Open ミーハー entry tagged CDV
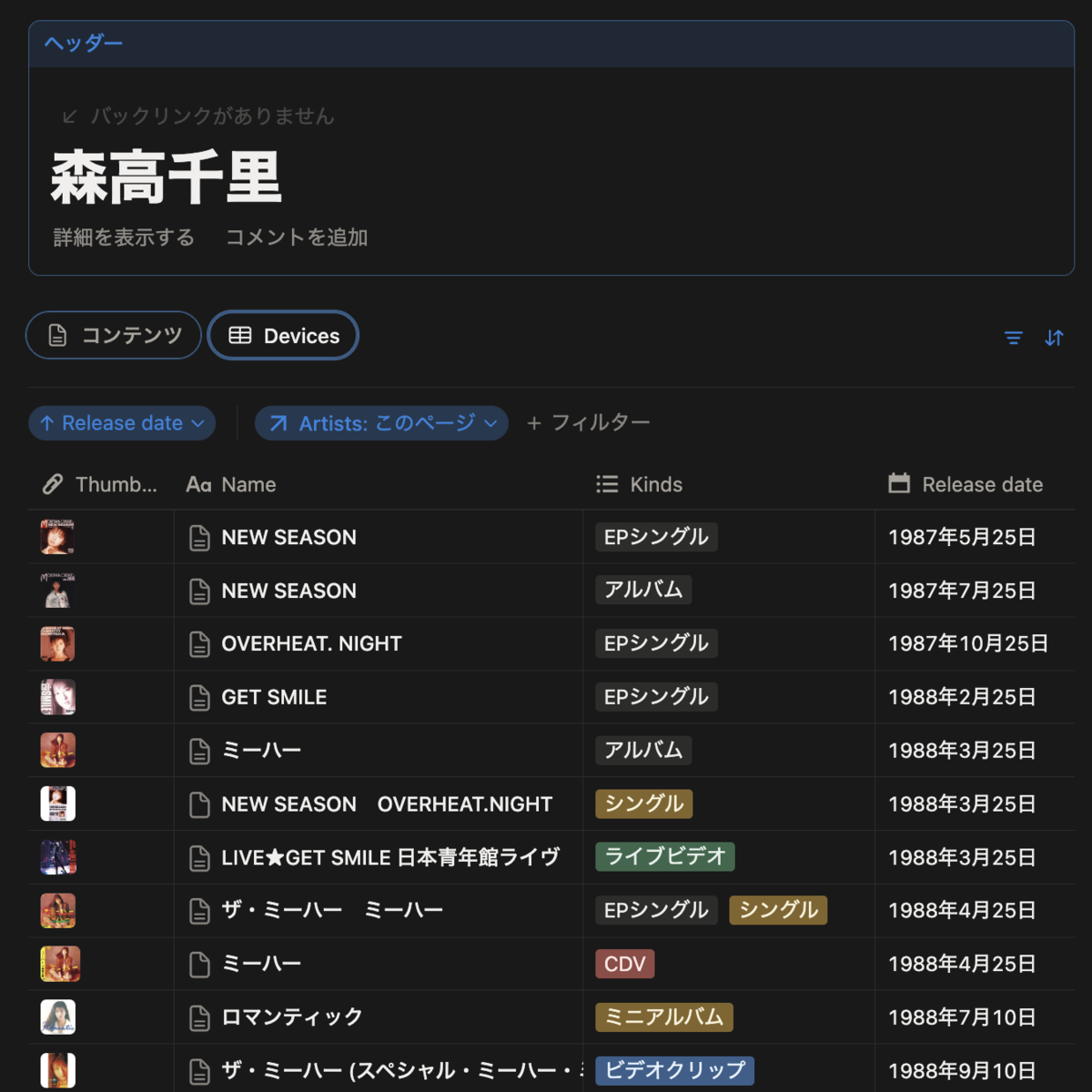Viewport: 1092px width, 1092px height. (x=262, y=964)
